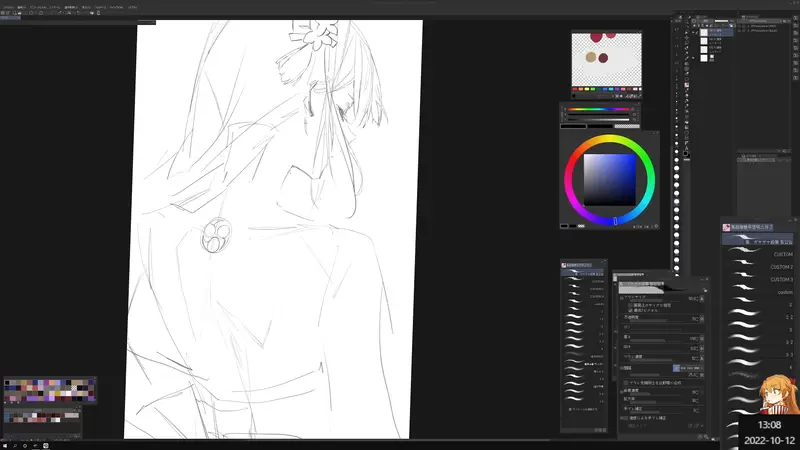Click the rainbow hue slider bar above color wheel
The height and width of the screenshot is (450, 800).
click(x=599, y=109)
